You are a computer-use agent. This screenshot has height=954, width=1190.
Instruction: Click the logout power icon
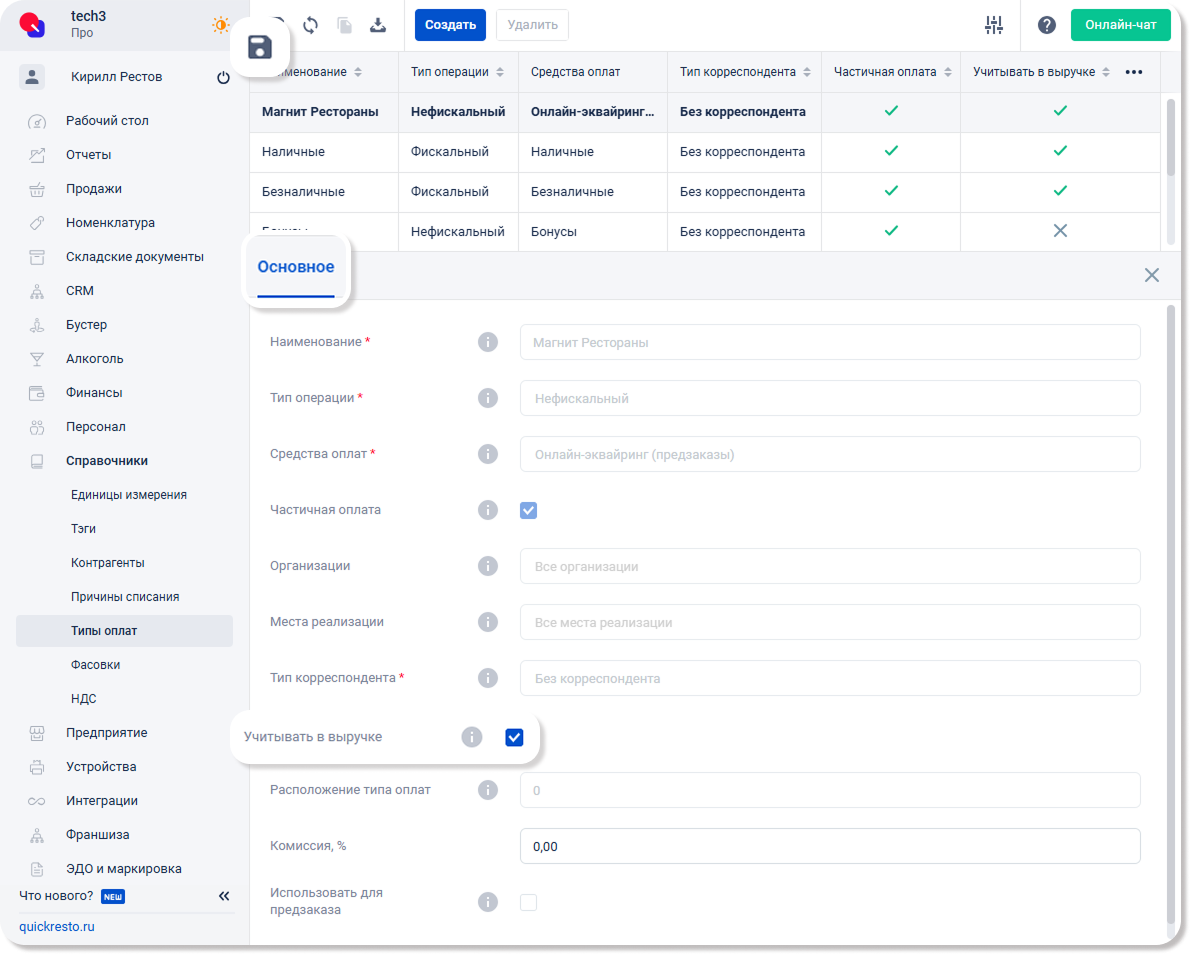(223, 77)
